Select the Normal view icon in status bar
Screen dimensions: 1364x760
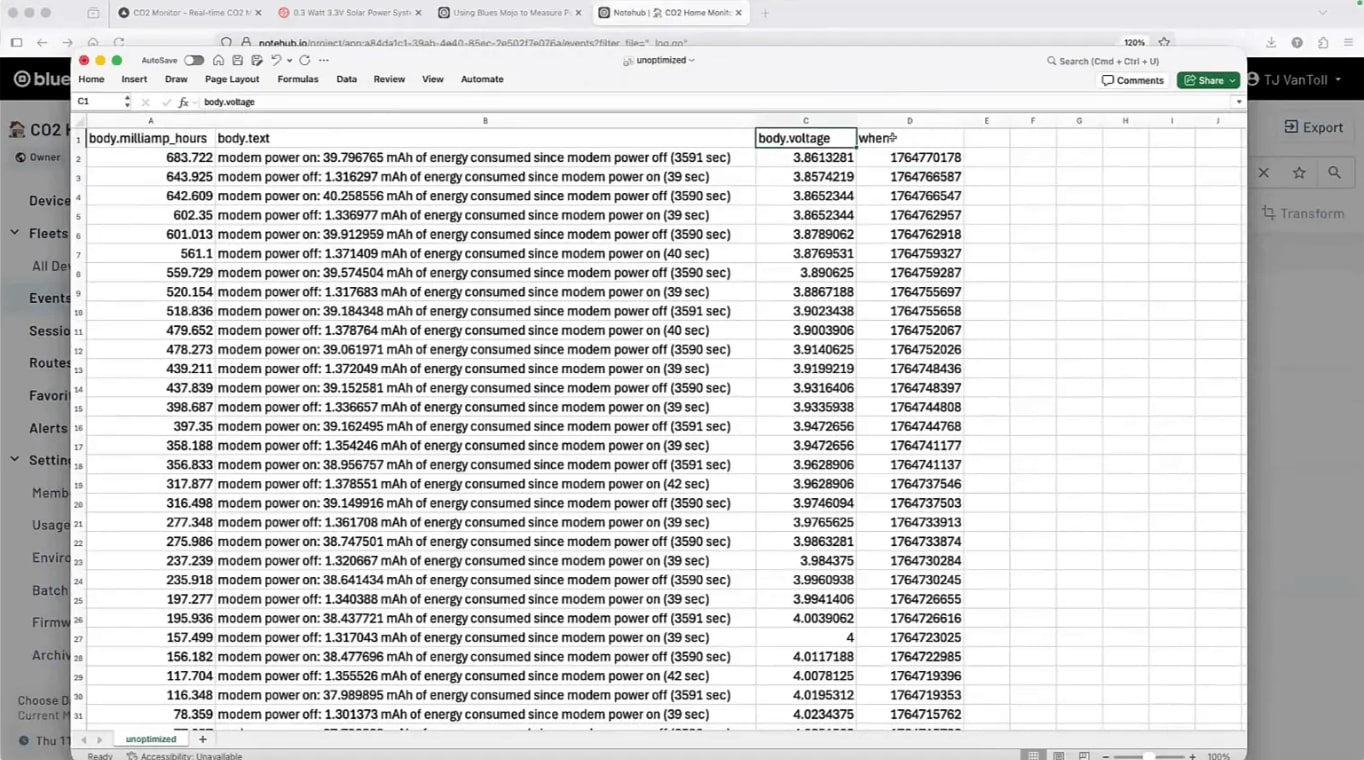[x=1034, y=755]
